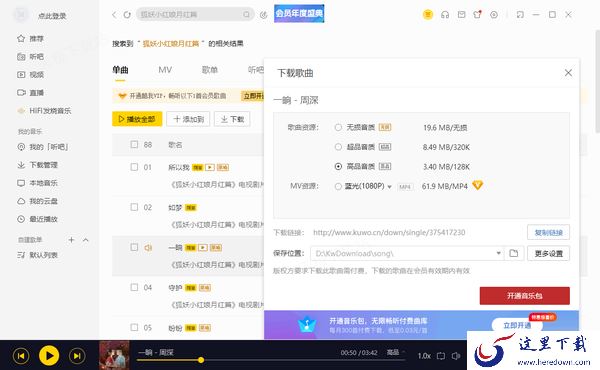The height and width of the screenshot is (370, 600).
Task: Open the 听吧 radio section in sidebar
Action: (x=30, y=57)
